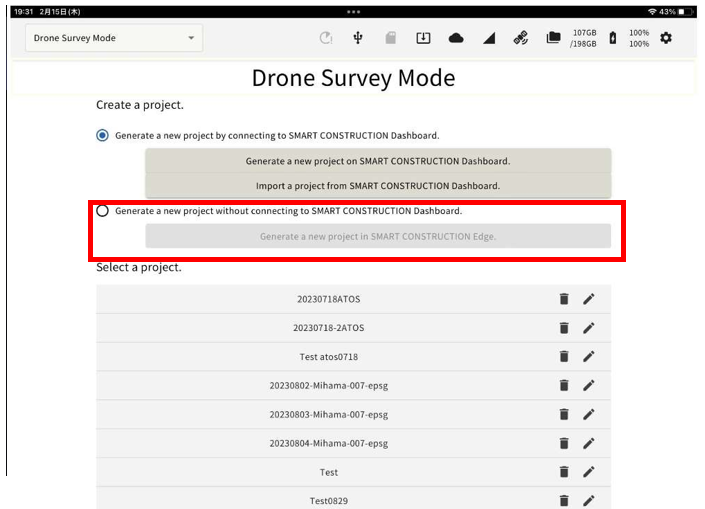Delete project 20230718ATOS with trash icon
The image size is (705, 509).
[564, 299]
